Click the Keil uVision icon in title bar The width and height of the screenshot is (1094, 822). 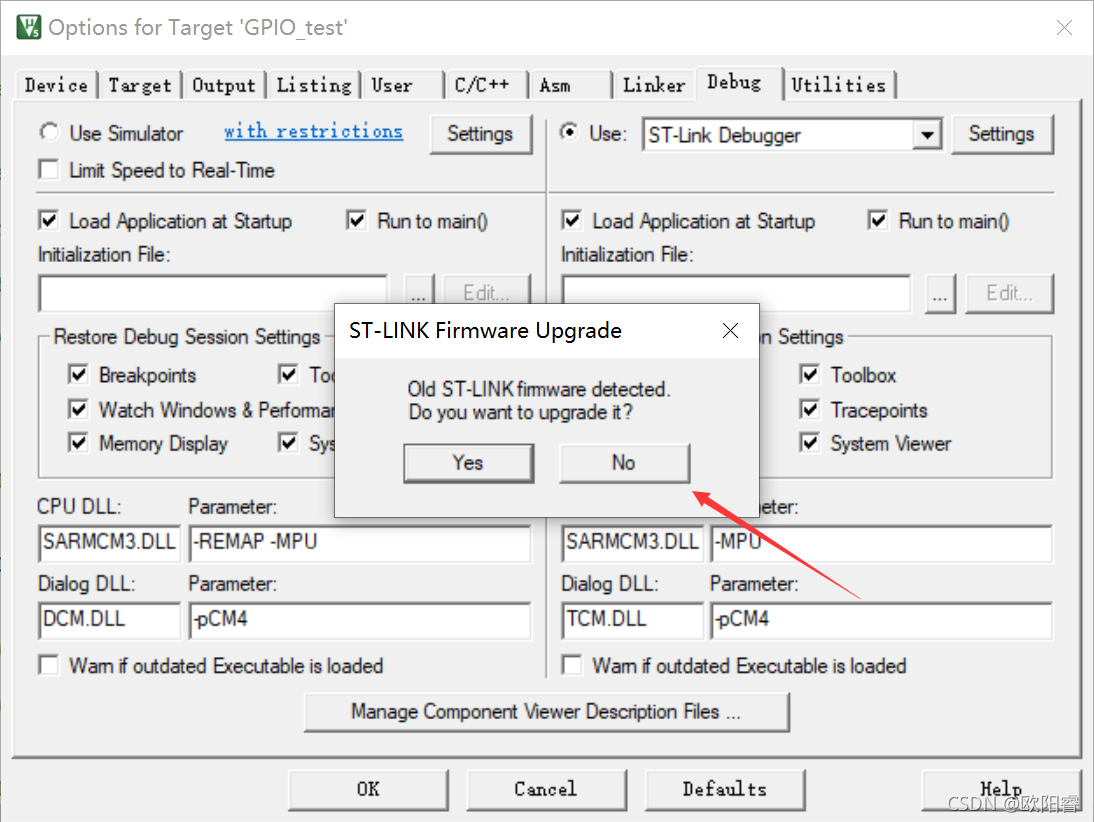coord(29,27)
